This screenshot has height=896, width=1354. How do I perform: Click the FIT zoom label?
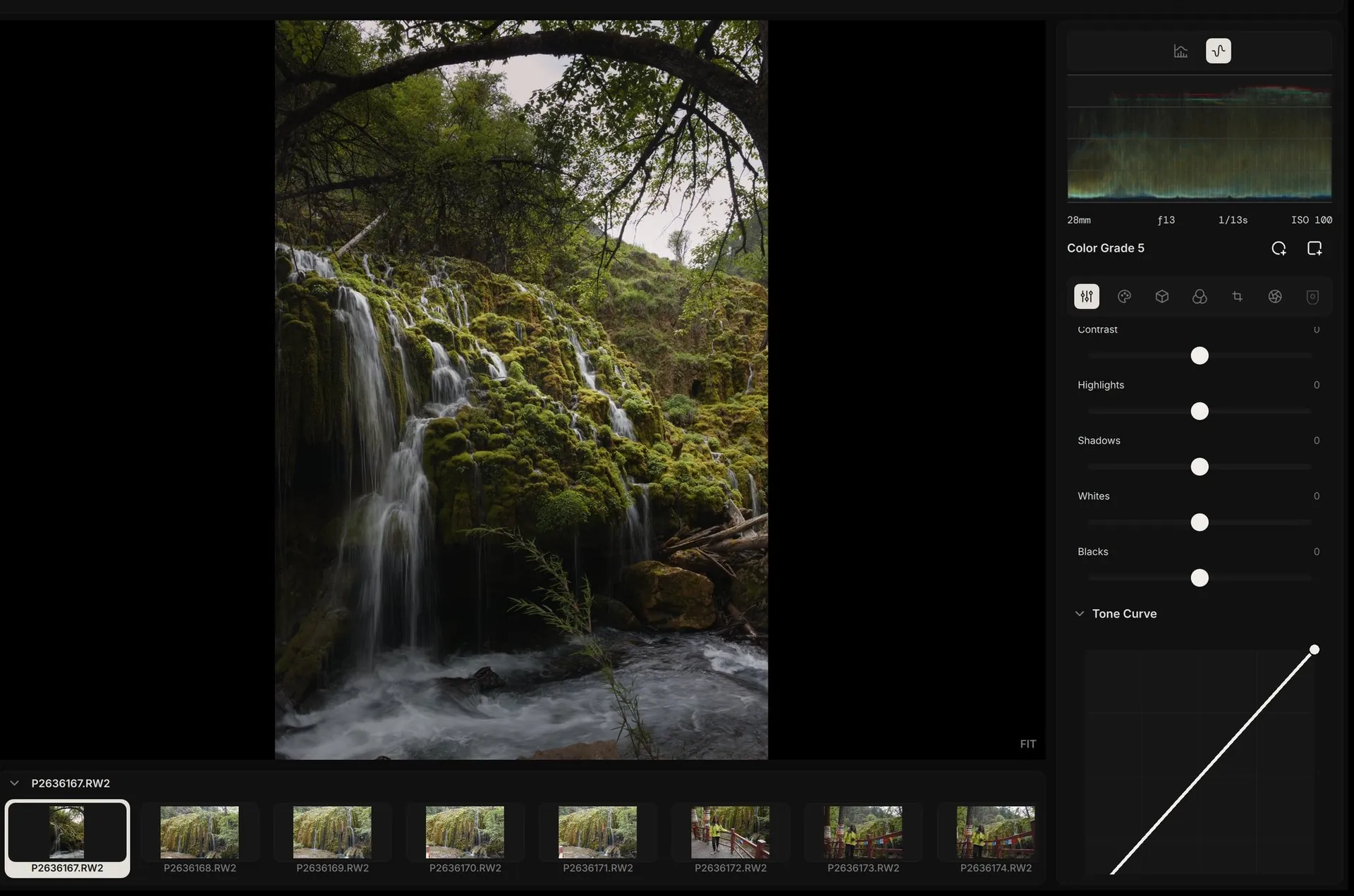pyautogui.click(x=1028, y=744)
